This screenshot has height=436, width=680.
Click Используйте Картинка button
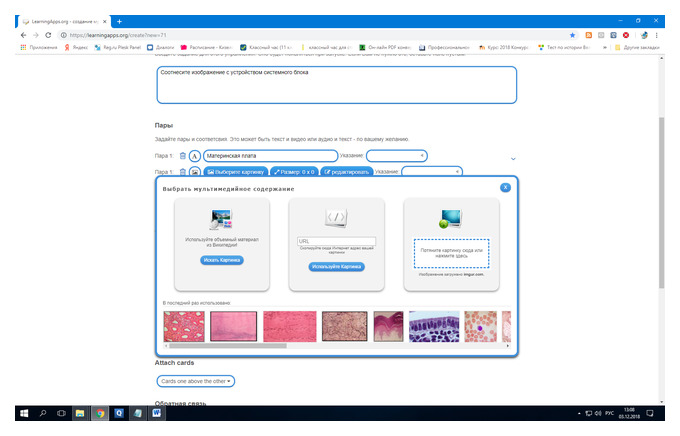tap(337, 267)
